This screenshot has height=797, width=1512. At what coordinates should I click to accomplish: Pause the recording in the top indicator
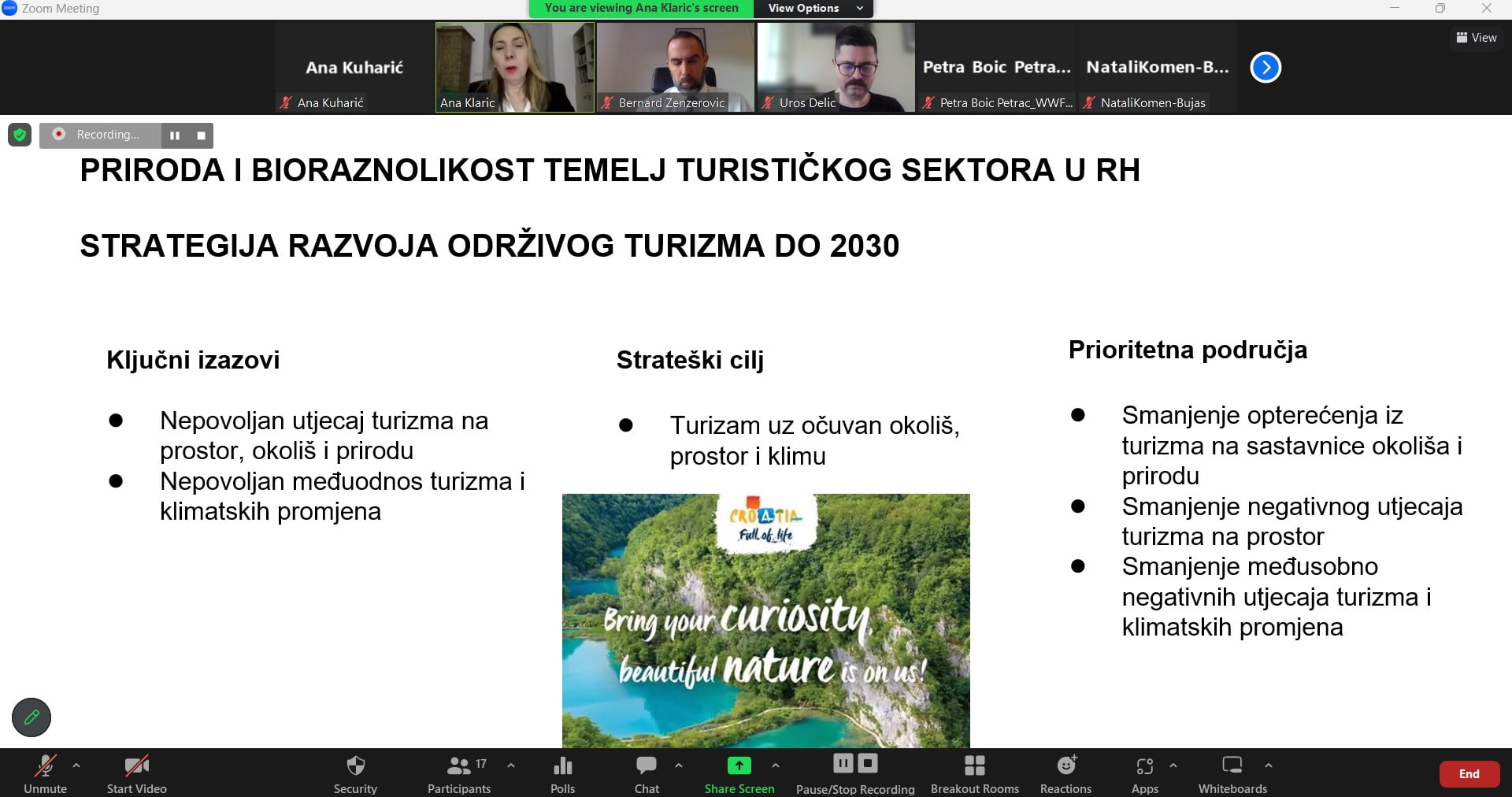pos(175,135)
